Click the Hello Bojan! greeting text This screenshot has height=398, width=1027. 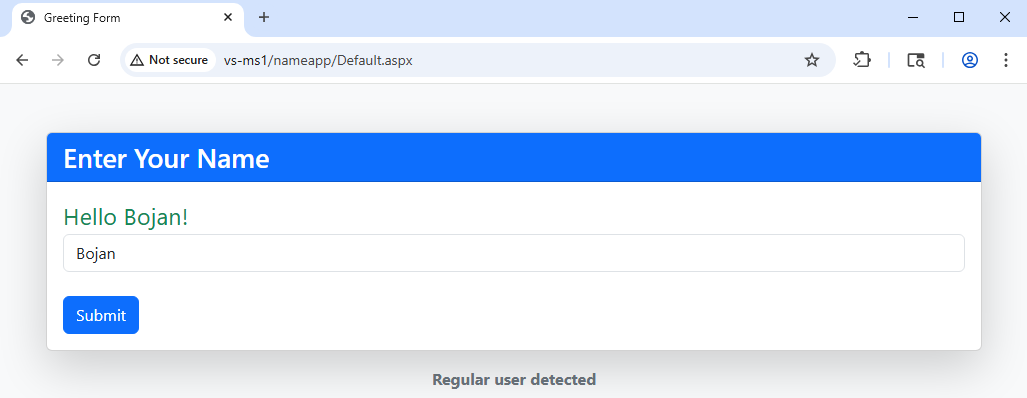[x=126, y=217]
